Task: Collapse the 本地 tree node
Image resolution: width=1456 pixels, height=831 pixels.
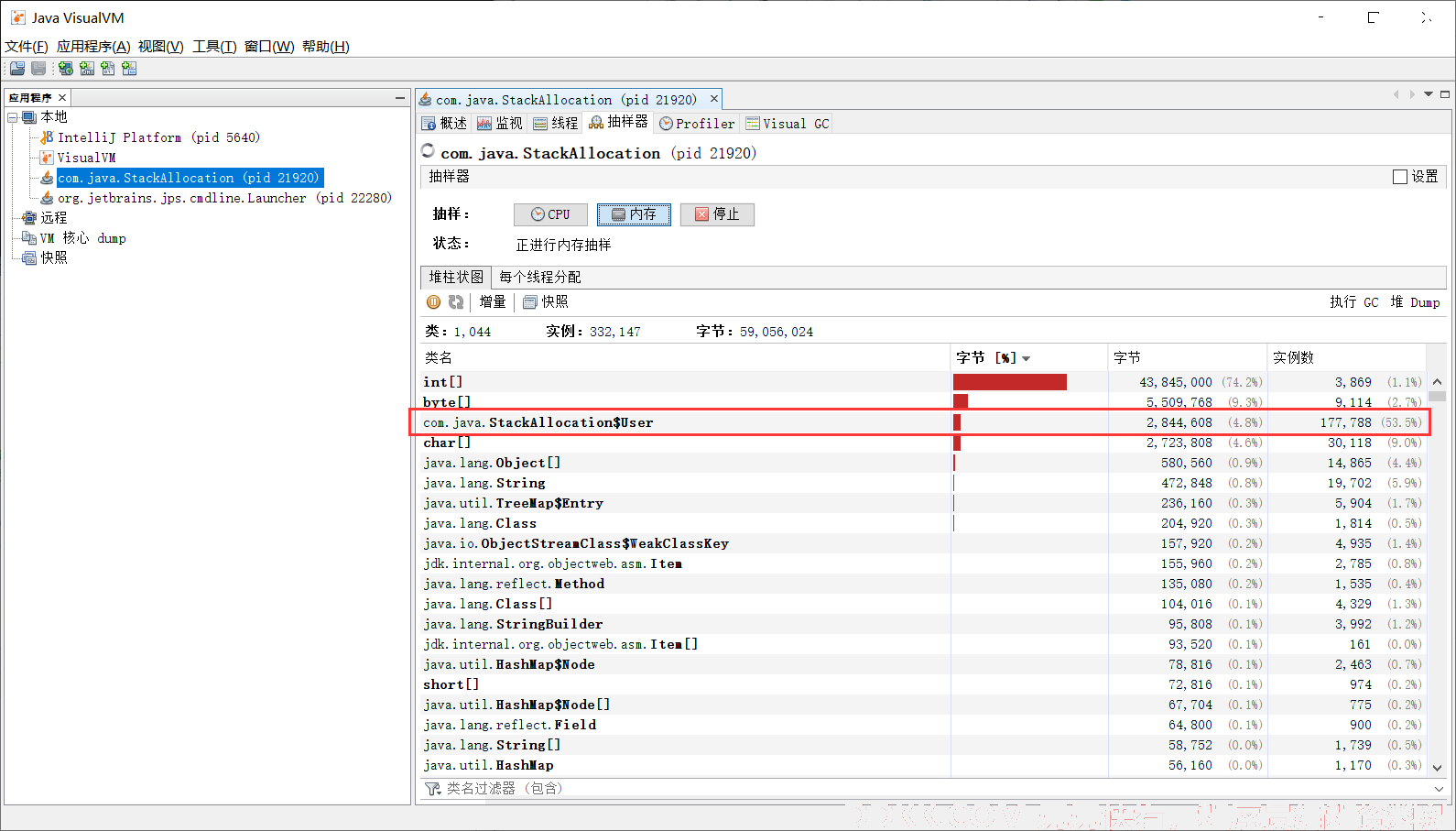Action: tap(13, 117)
